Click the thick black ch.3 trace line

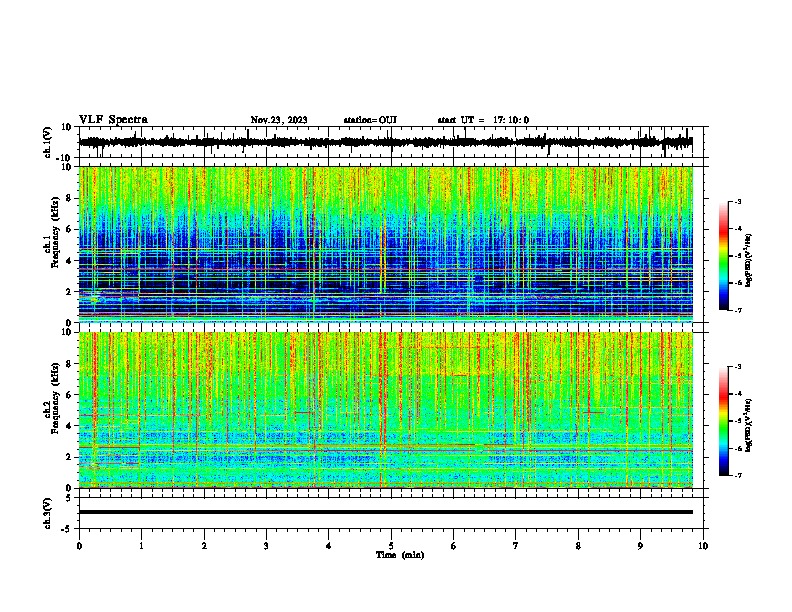[386, 512]
